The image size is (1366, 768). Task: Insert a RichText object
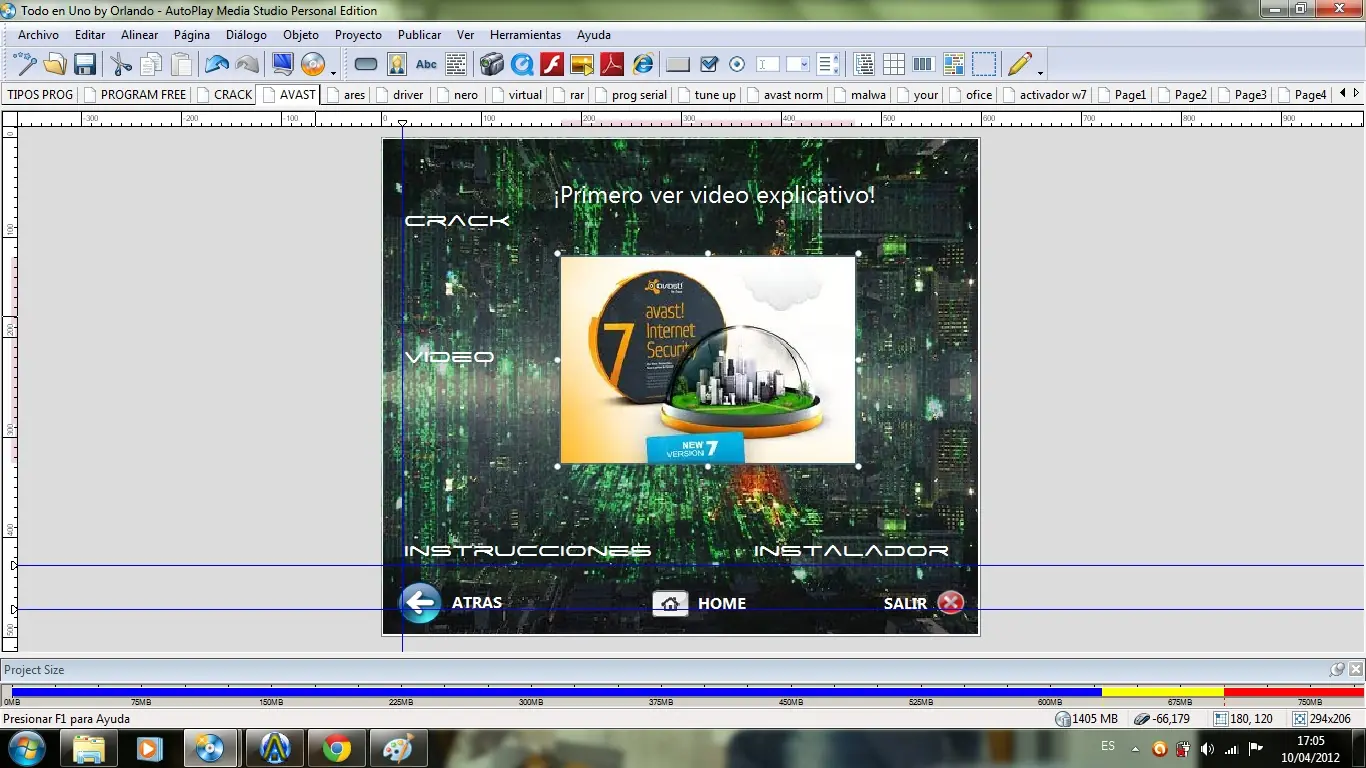coord(954,65)
